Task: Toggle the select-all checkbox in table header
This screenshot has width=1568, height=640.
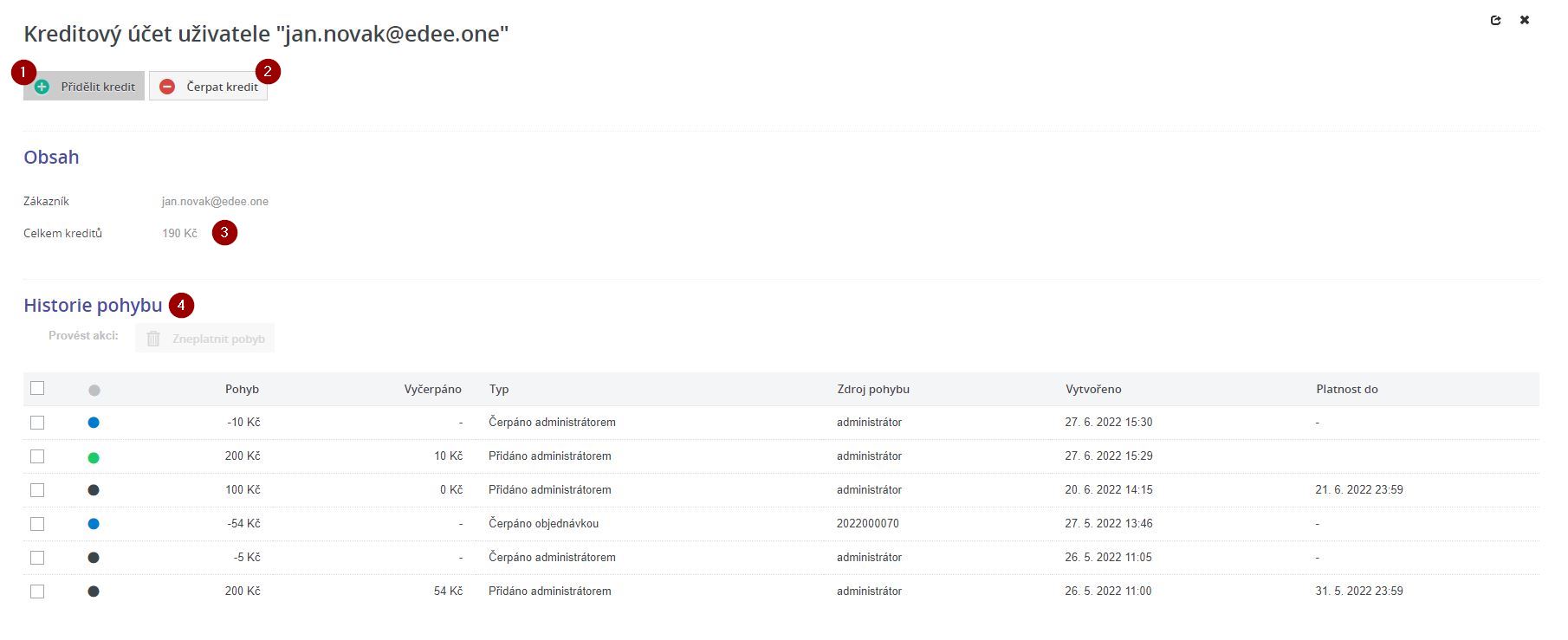Action: pyautogui.click(x=37, y=388)
